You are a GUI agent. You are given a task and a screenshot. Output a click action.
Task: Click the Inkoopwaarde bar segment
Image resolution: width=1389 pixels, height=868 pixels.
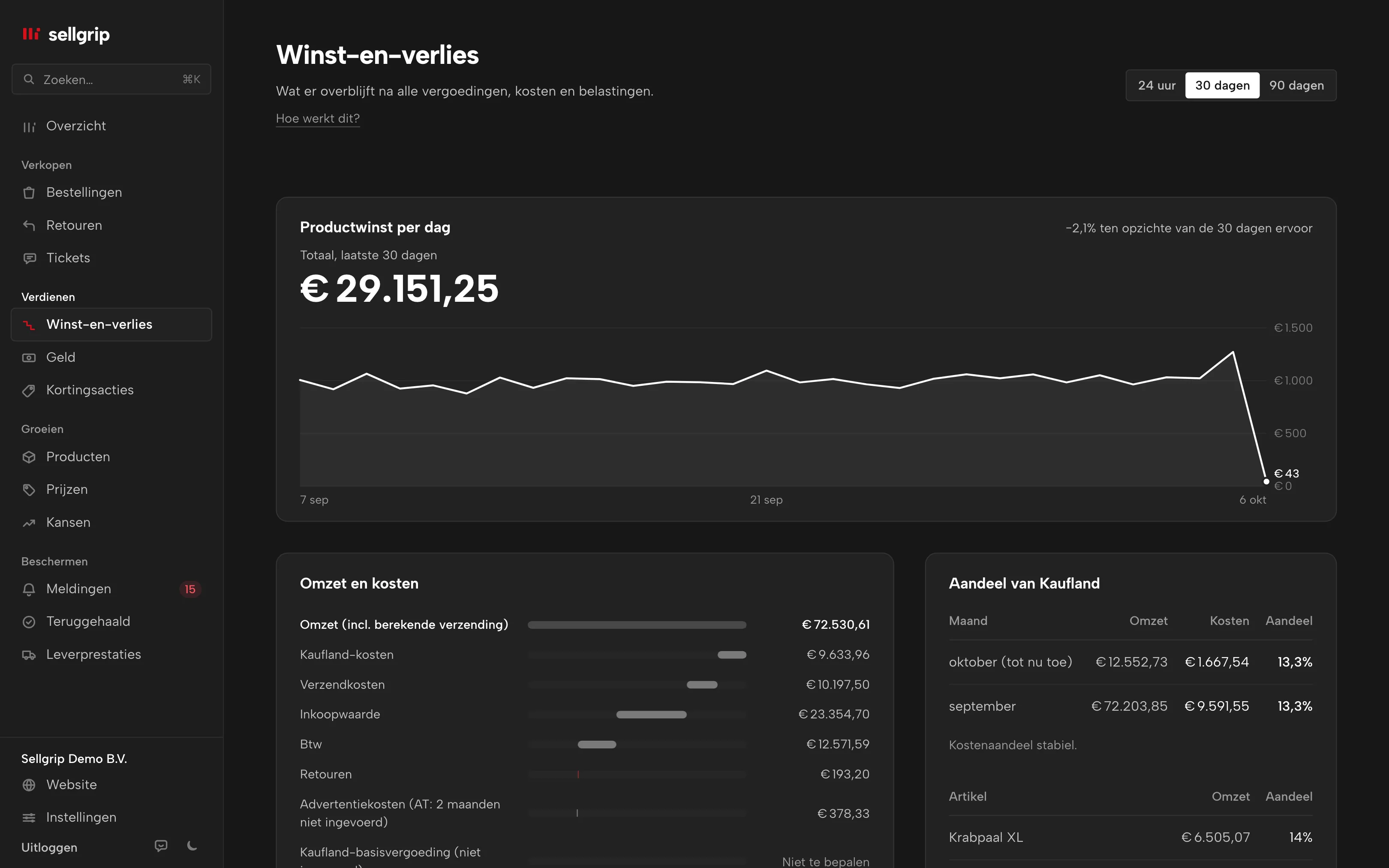(x=652, y=715)
